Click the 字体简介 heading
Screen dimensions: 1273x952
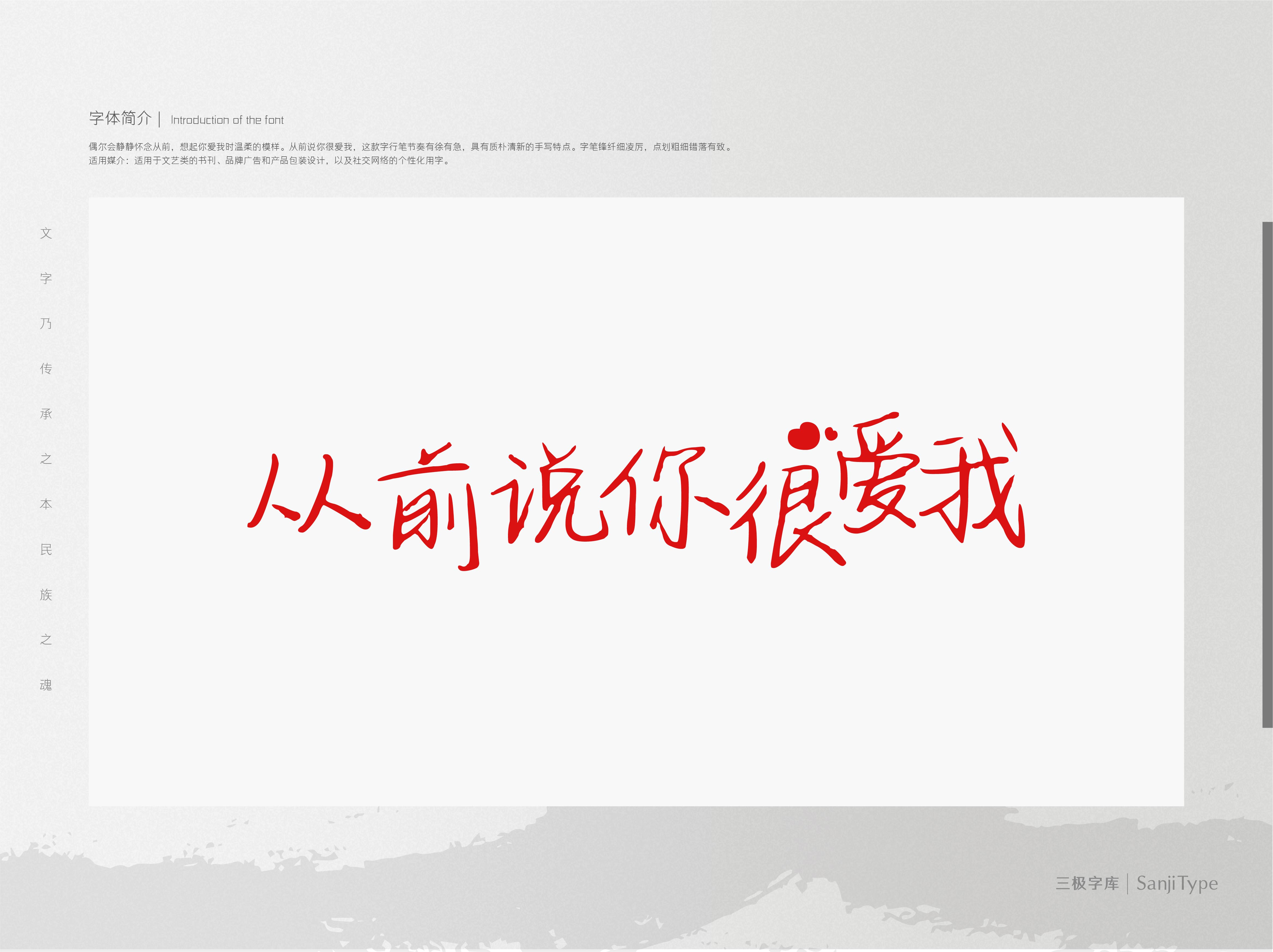pos(120,119)
